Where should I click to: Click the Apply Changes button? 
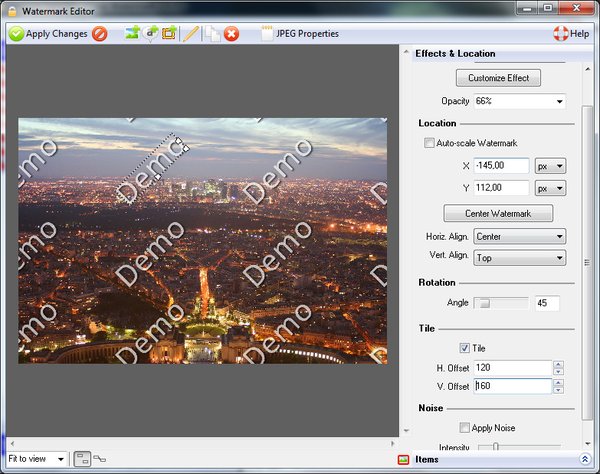(48, 34)
